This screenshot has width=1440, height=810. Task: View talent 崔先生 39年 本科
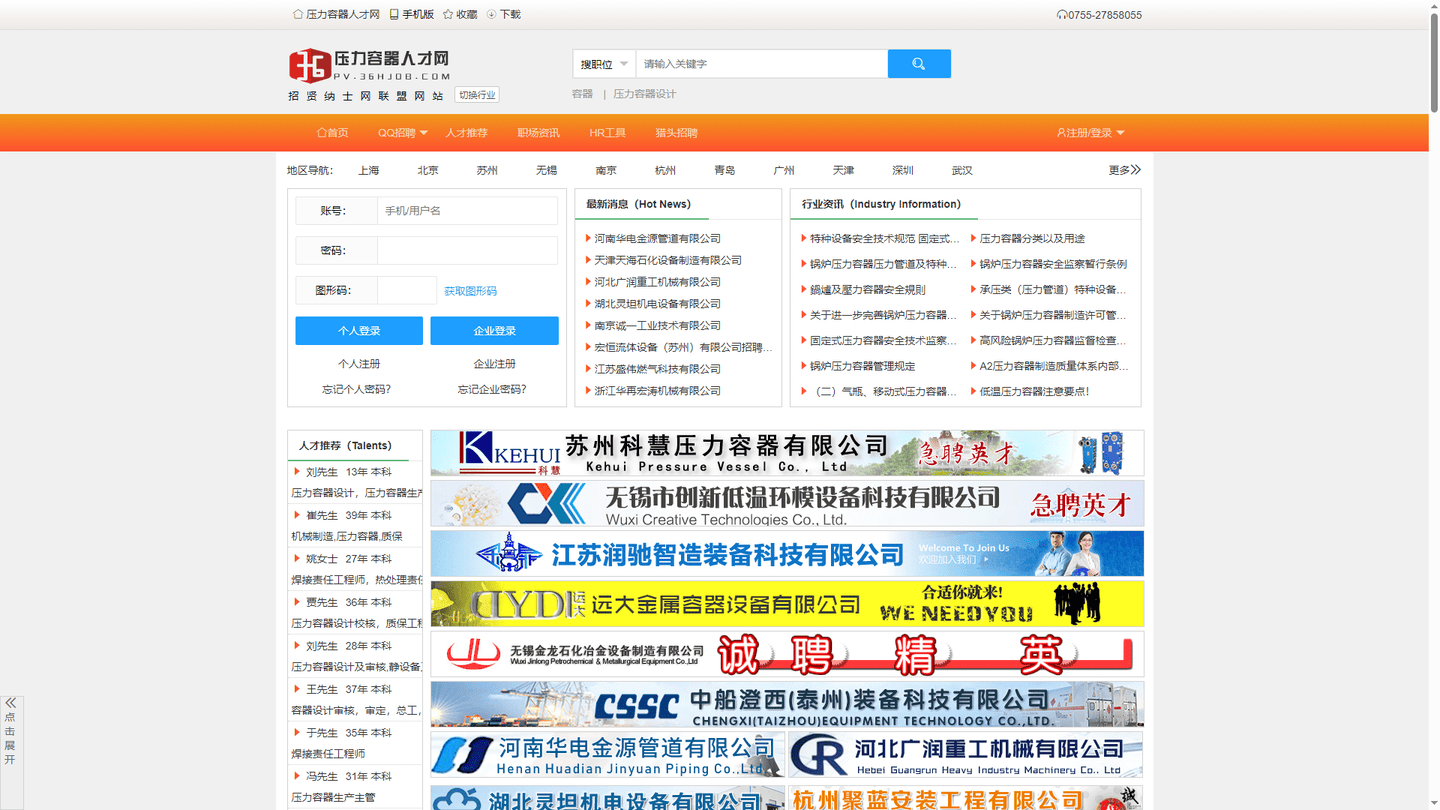pyautogui.click(x=348, y=516)
